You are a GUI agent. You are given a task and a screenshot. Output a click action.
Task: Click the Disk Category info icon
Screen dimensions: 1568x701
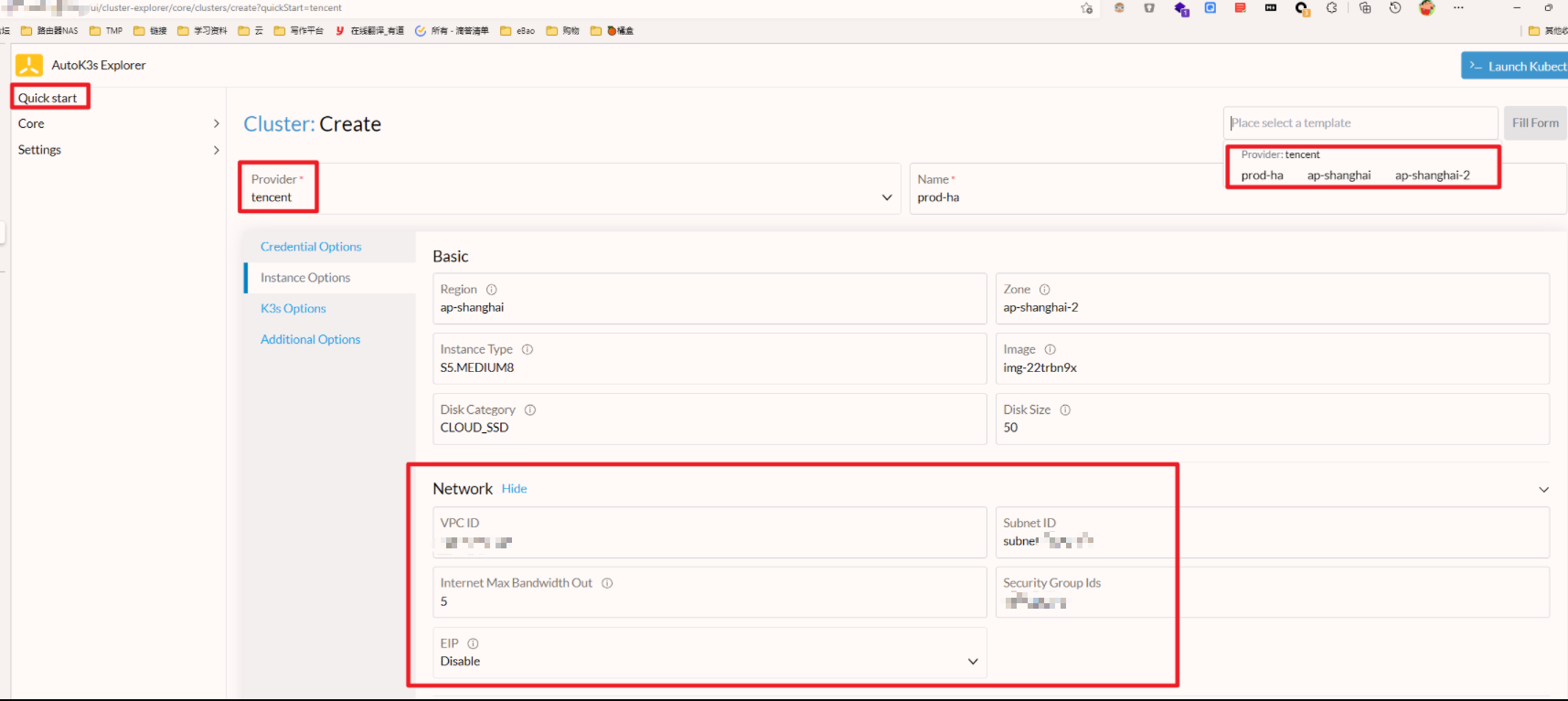530,410
